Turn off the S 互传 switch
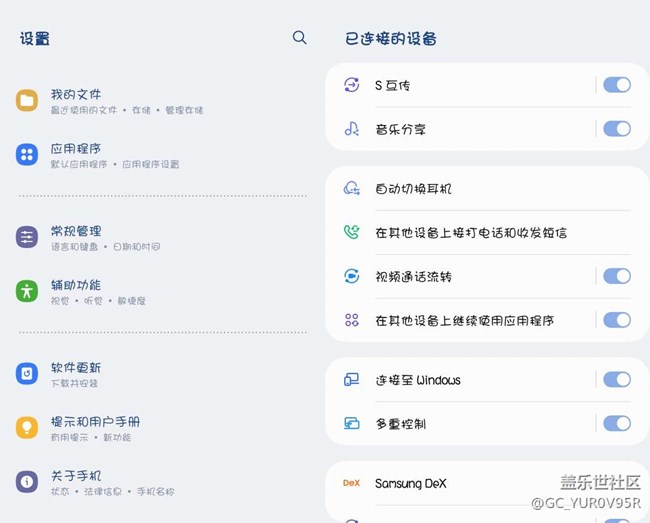 (616, 85)
